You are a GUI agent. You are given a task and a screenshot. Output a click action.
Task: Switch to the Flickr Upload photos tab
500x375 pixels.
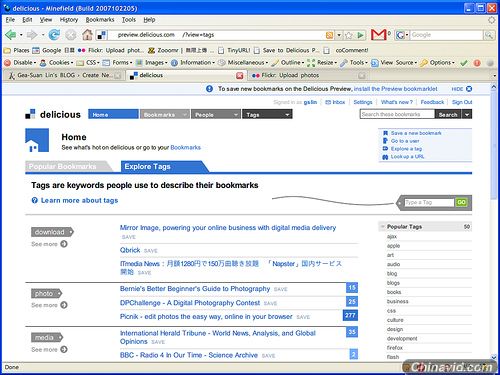308,76
